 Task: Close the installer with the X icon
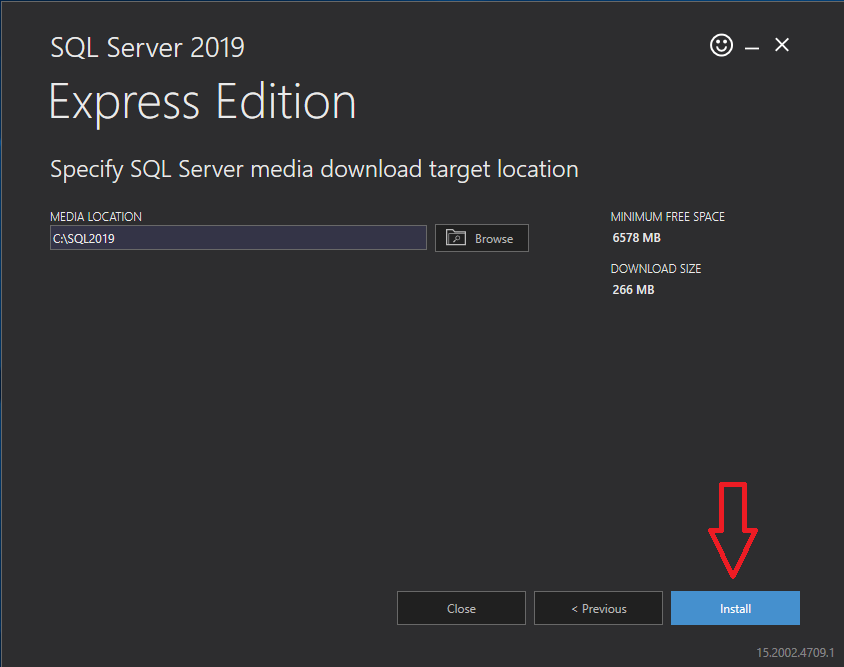[782, 45]
